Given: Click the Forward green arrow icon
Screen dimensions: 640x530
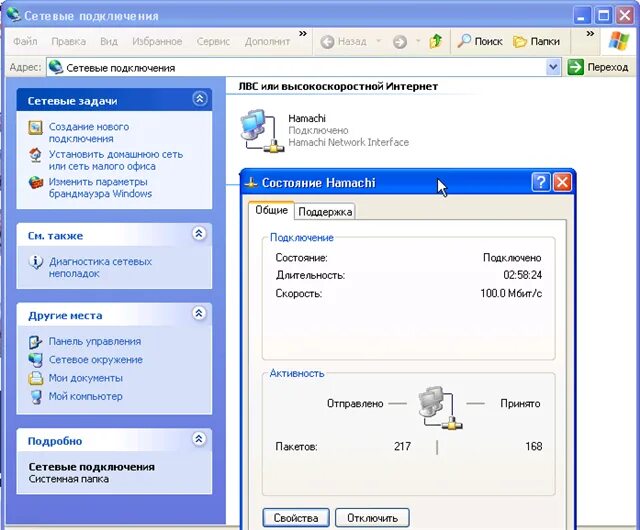Looking at the screenshot, I should coord(400,42).
